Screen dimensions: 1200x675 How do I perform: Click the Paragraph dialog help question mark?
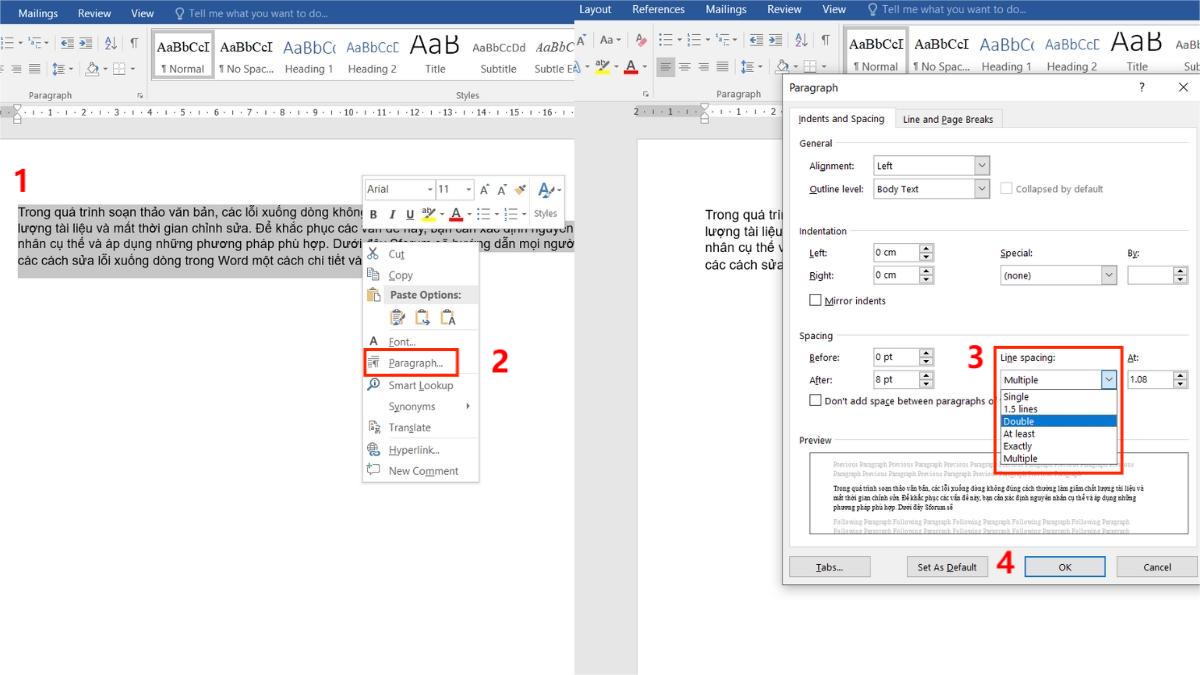1142,88
